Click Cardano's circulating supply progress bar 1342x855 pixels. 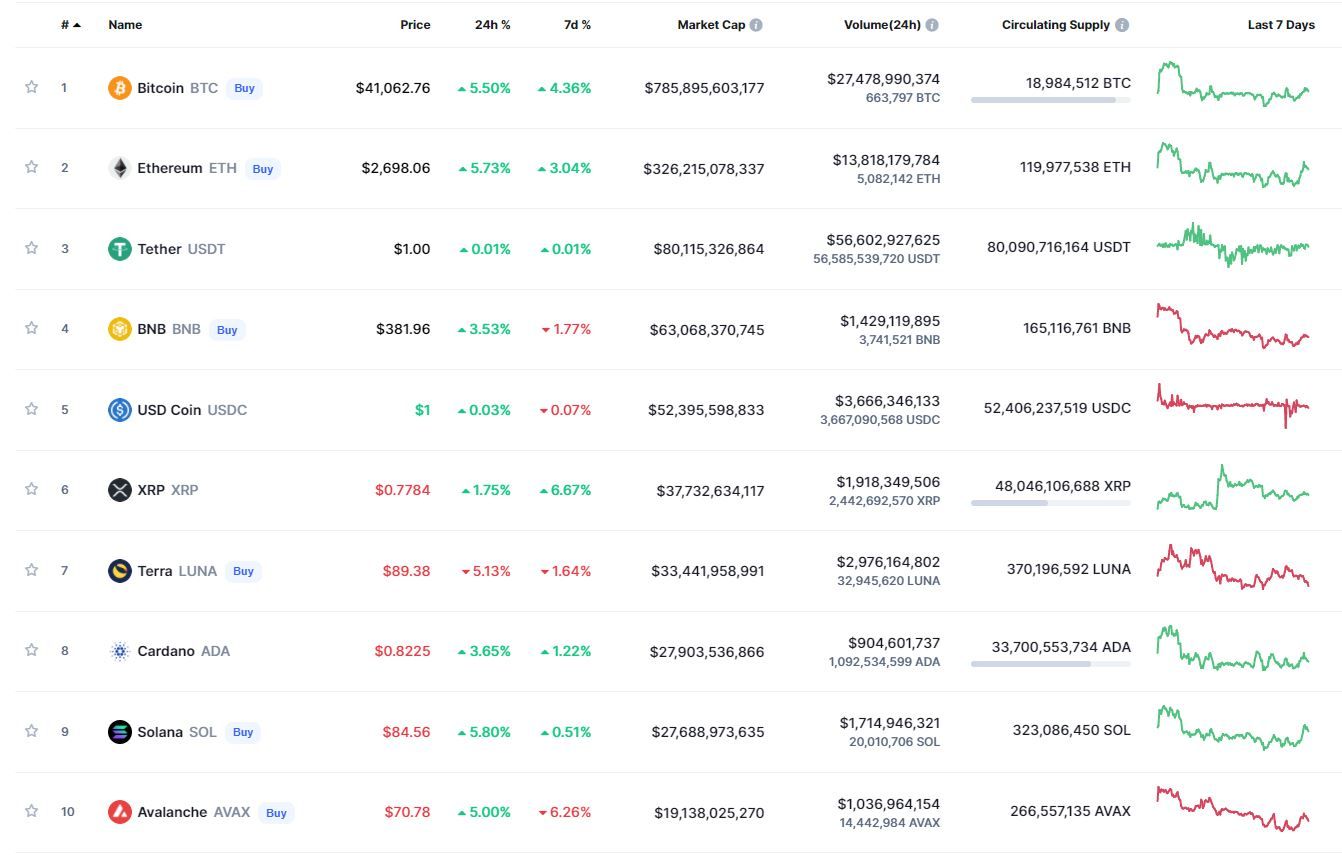click(1051, 664)
